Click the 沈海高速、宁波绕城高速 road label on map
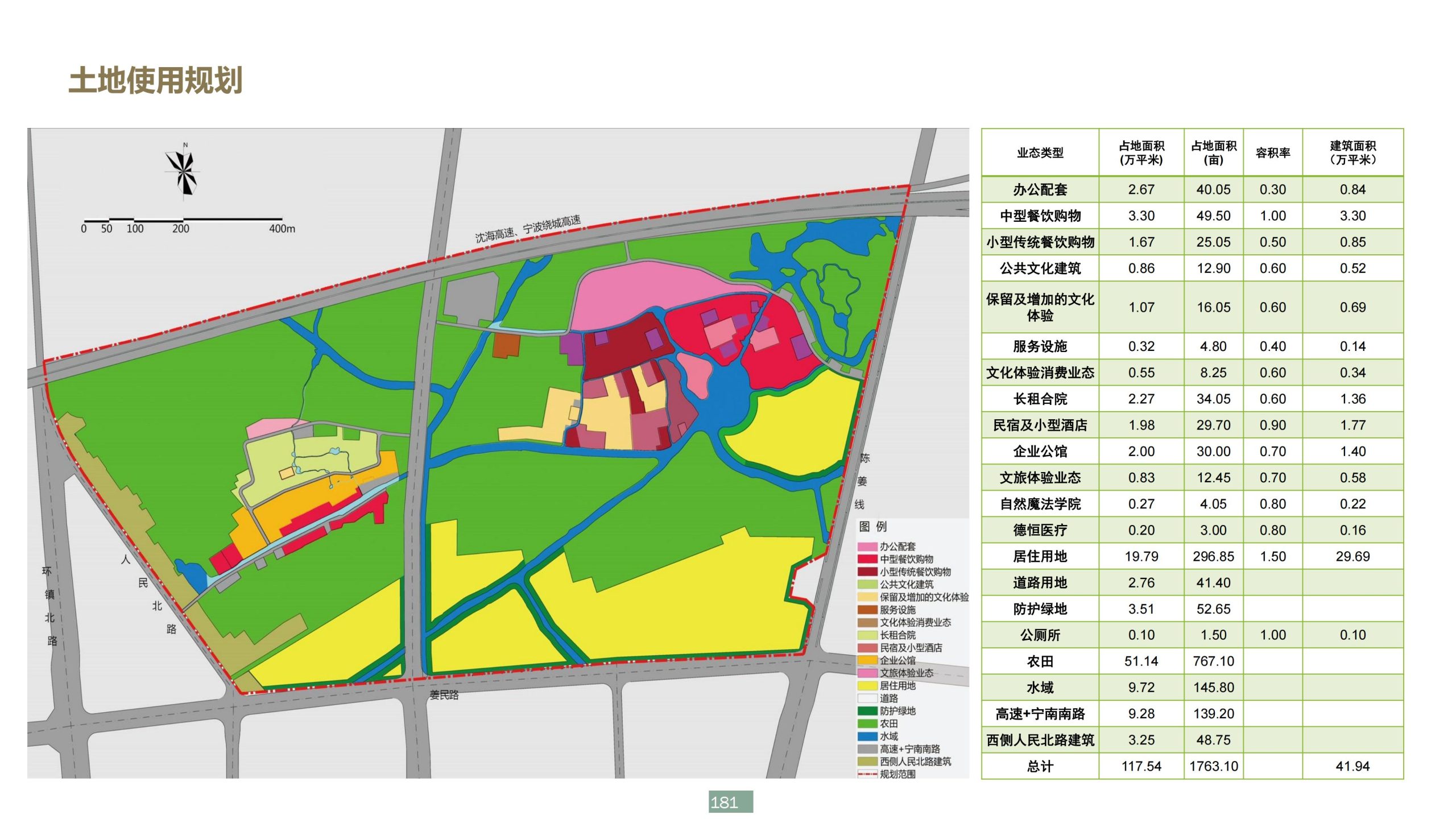The height and width of the screenshot is (819, 1456). [x=528, y=229]
